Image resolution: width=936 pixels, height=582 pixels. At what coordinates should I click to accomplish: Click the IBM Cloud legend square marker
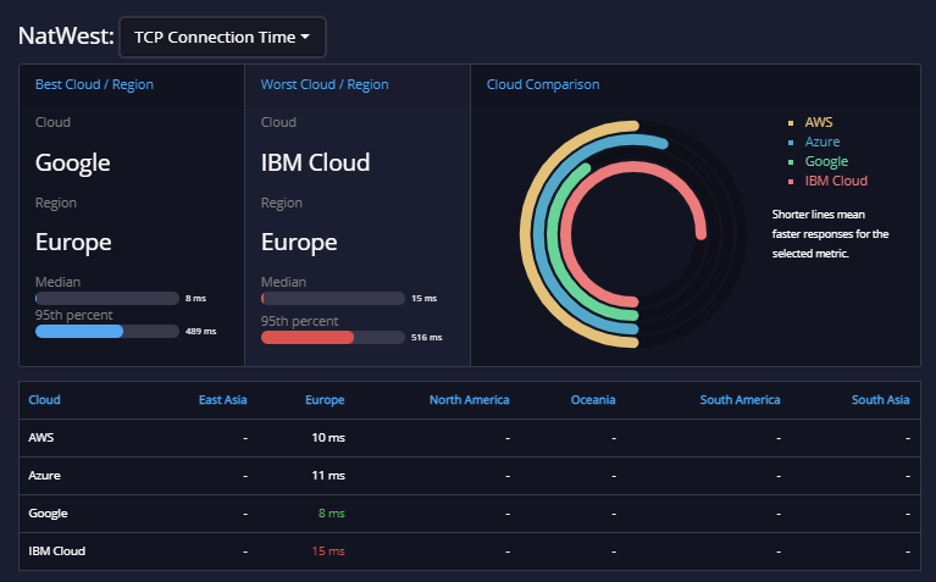tap(790, 181)
